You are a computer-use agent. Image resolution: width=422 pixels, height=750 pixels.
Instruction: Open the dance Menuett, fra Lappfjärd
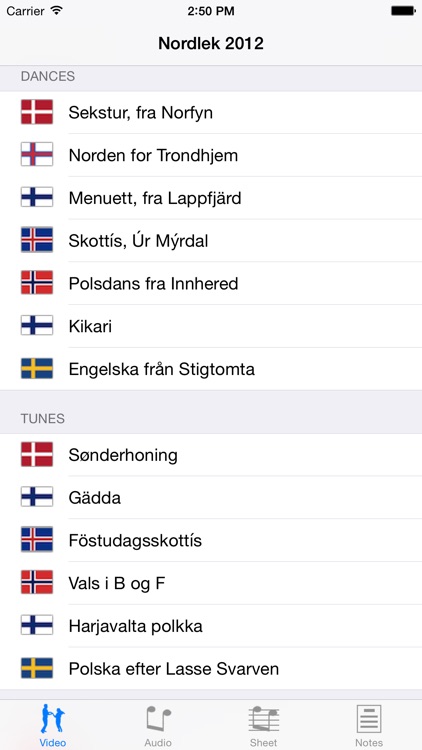[211, 198]
